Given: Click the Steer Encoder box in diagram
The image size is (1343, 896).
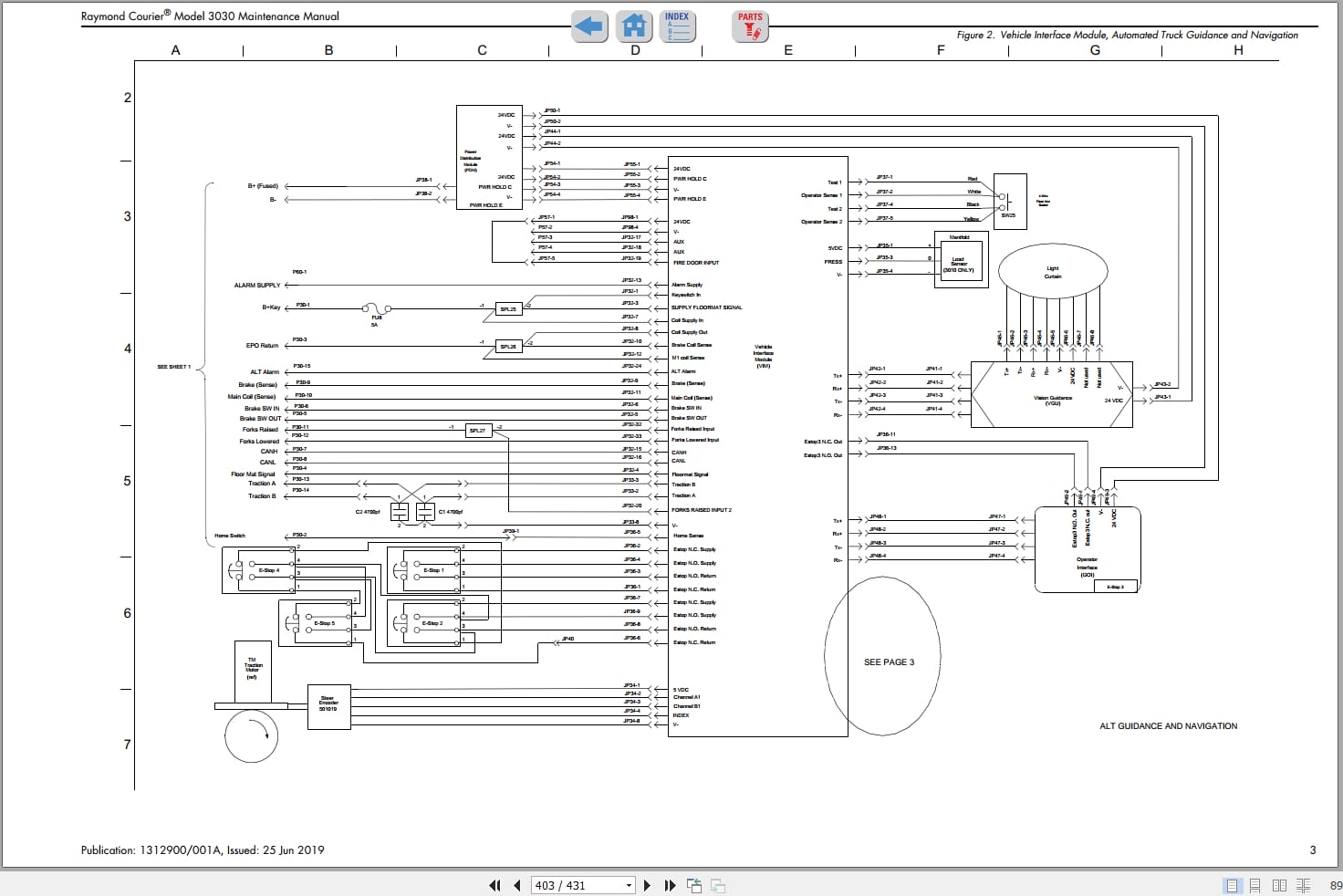Looking at the screenshot, I should tap(328, 705).
